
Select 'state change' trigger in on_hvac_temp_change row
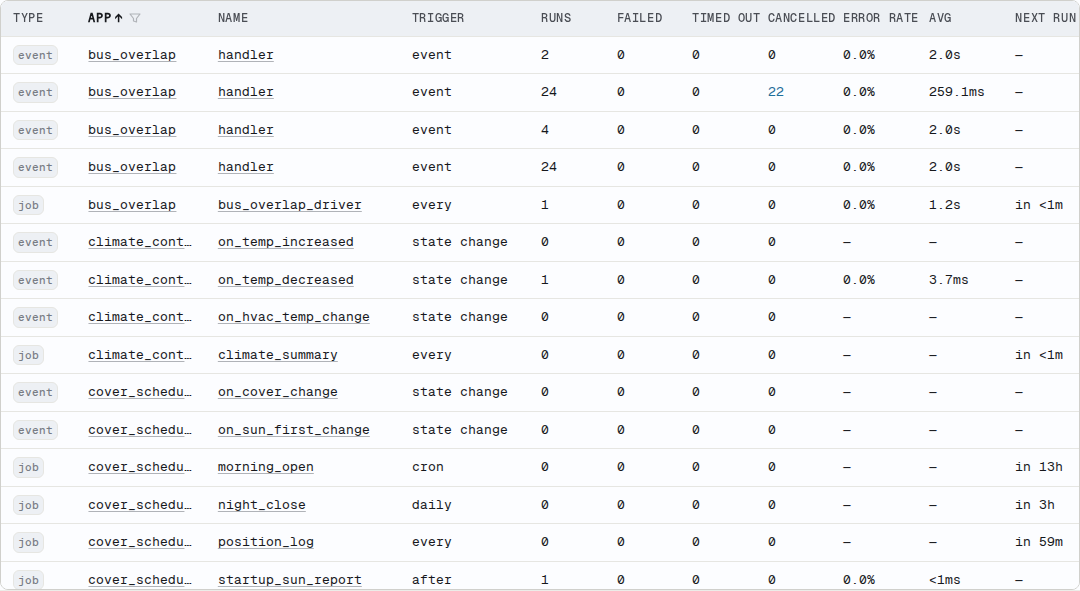tap(459, 318)
